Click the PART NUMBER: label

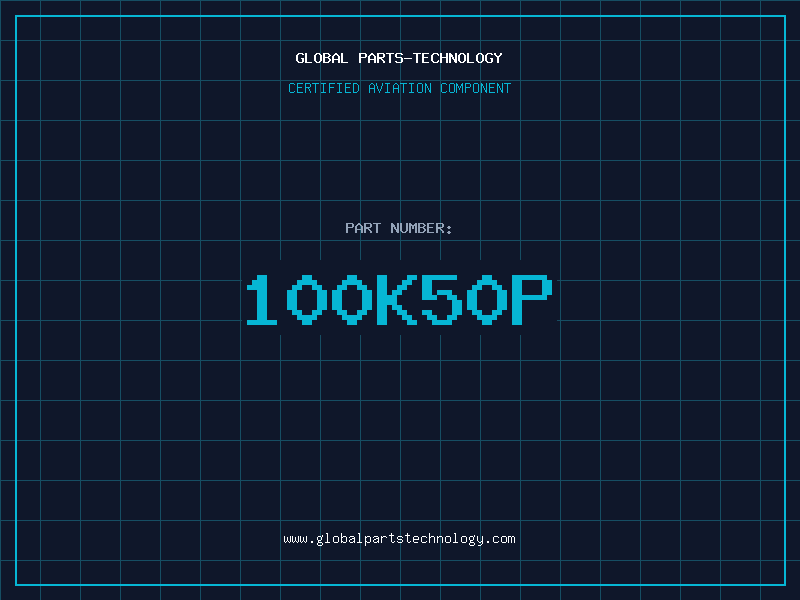(x=399, y=228)
